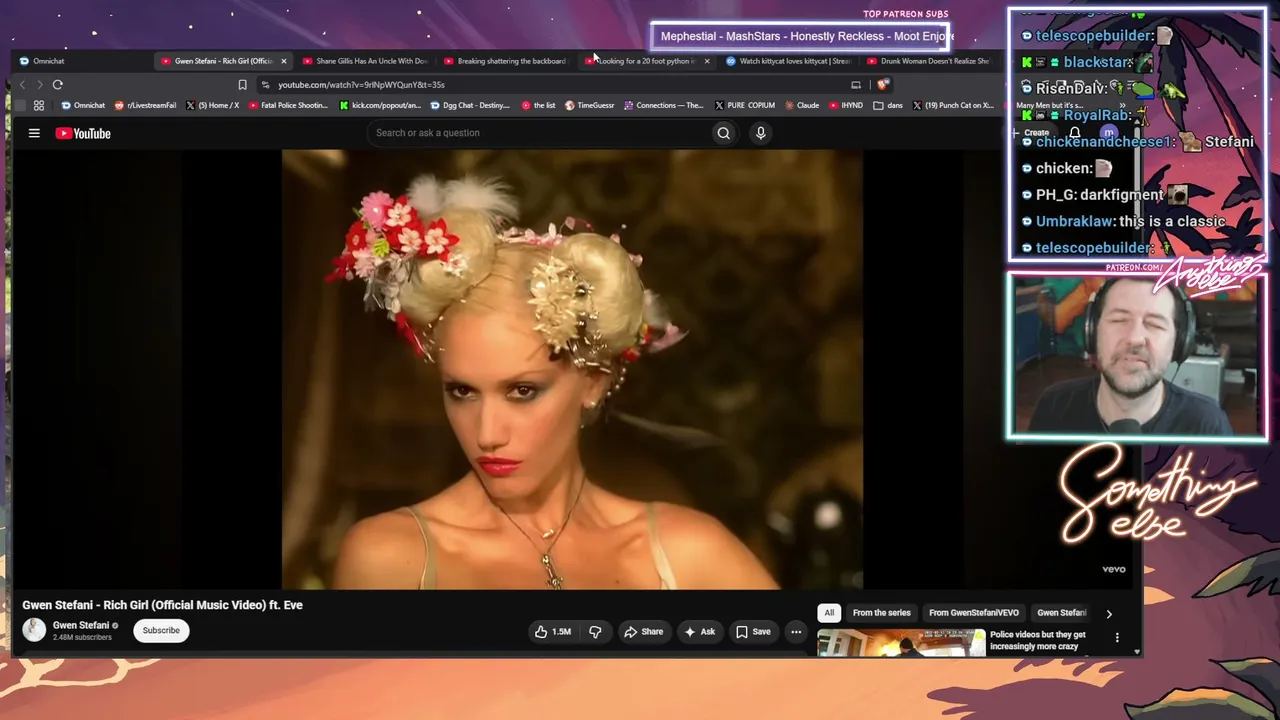Viewport: 1280px width, 720px height.
Task: Share the Rich Girl video
Action: point(643,632)
